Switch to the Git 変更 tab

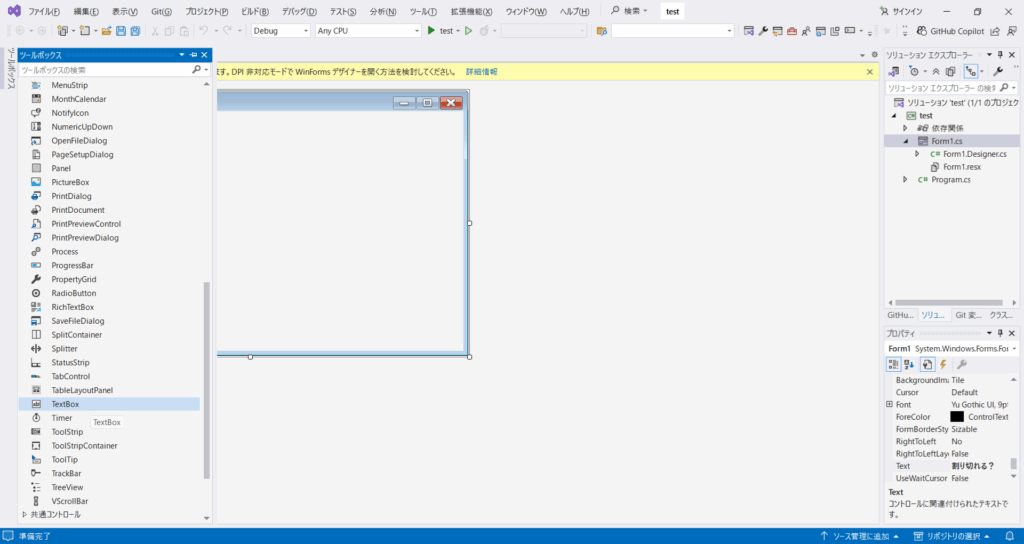click(968, 314)
